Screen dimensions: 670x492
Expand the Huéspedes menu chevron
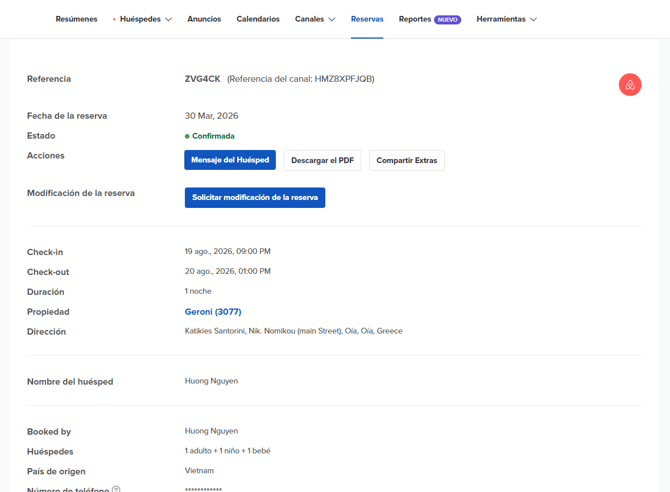coord(168,19)
